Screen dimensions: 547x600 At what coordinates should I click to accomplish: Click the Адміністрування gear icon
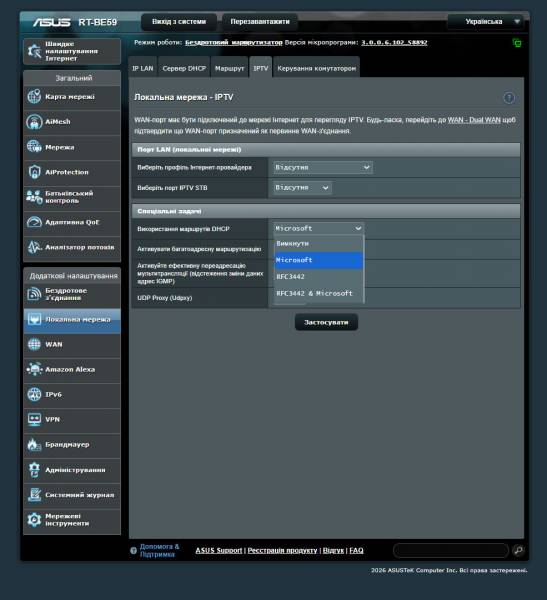tap(34, 470)
